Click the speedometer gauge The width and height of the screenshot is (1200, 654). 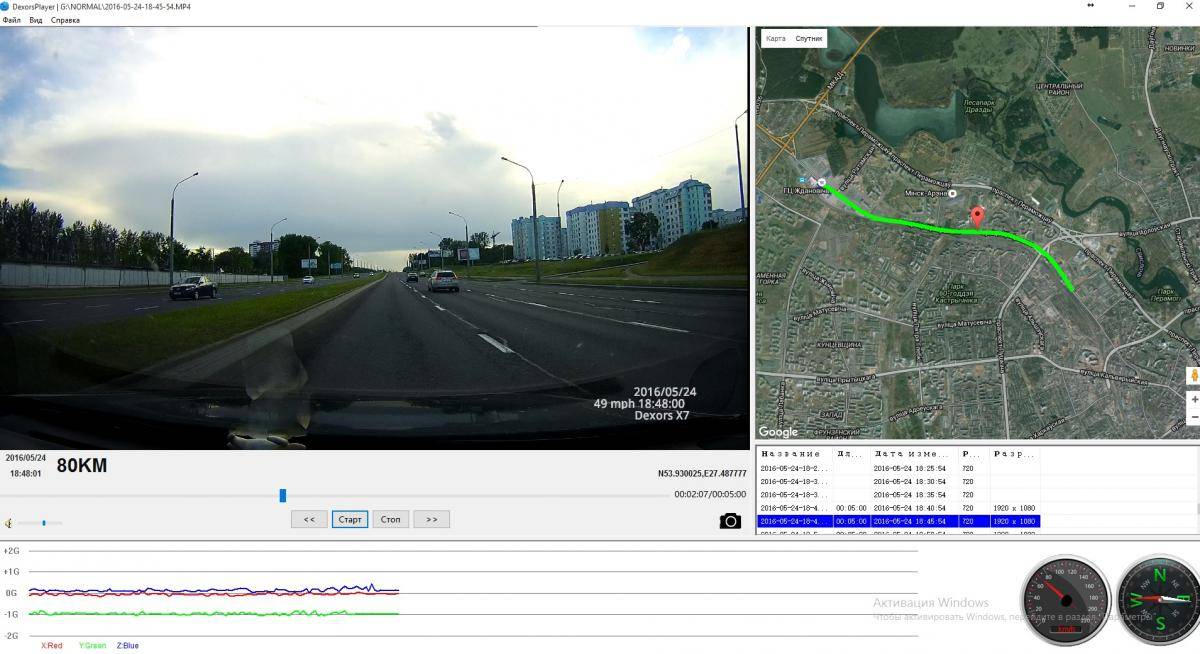[x=1065, y=600]
